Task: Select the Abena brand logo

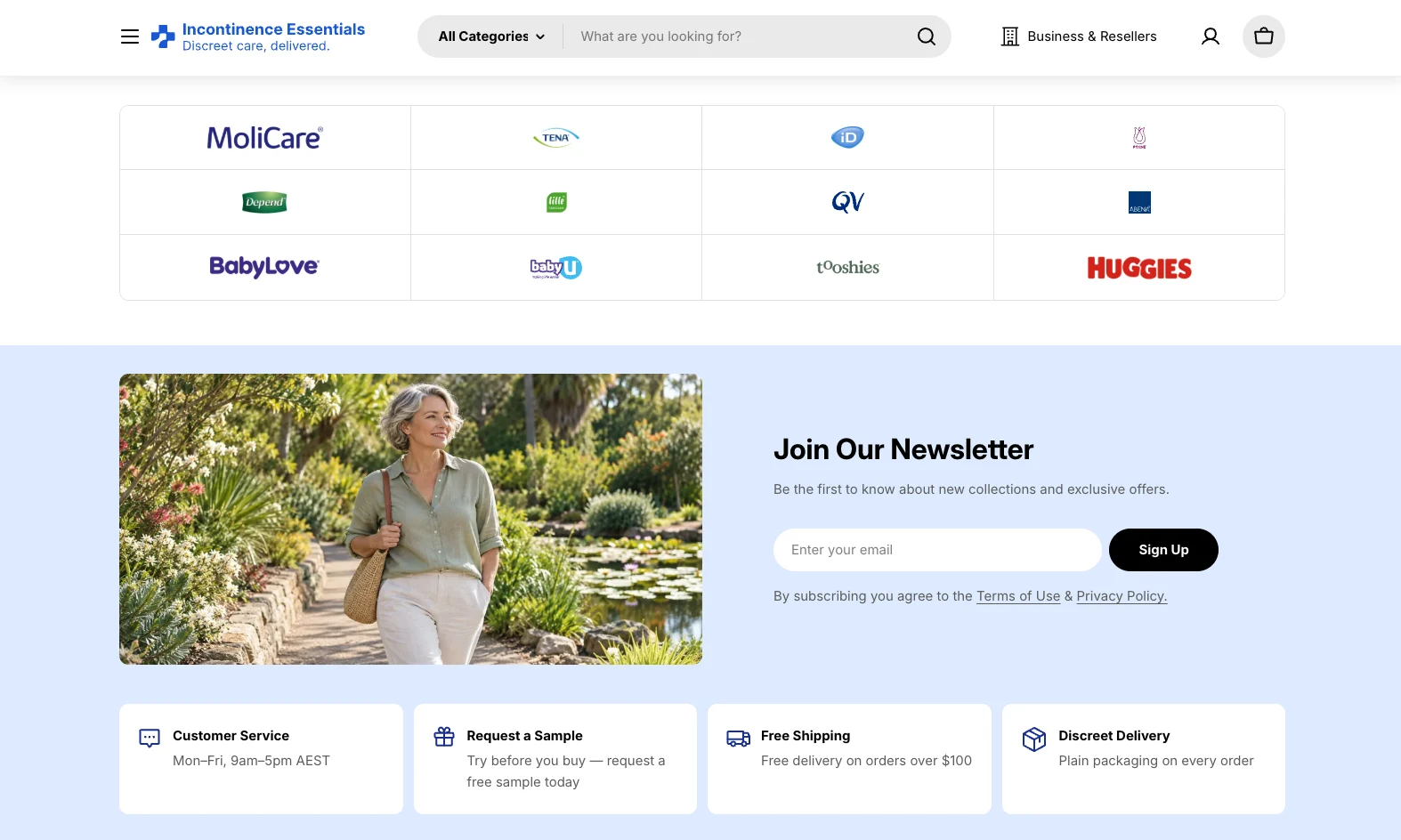Action: point(1139,202)
